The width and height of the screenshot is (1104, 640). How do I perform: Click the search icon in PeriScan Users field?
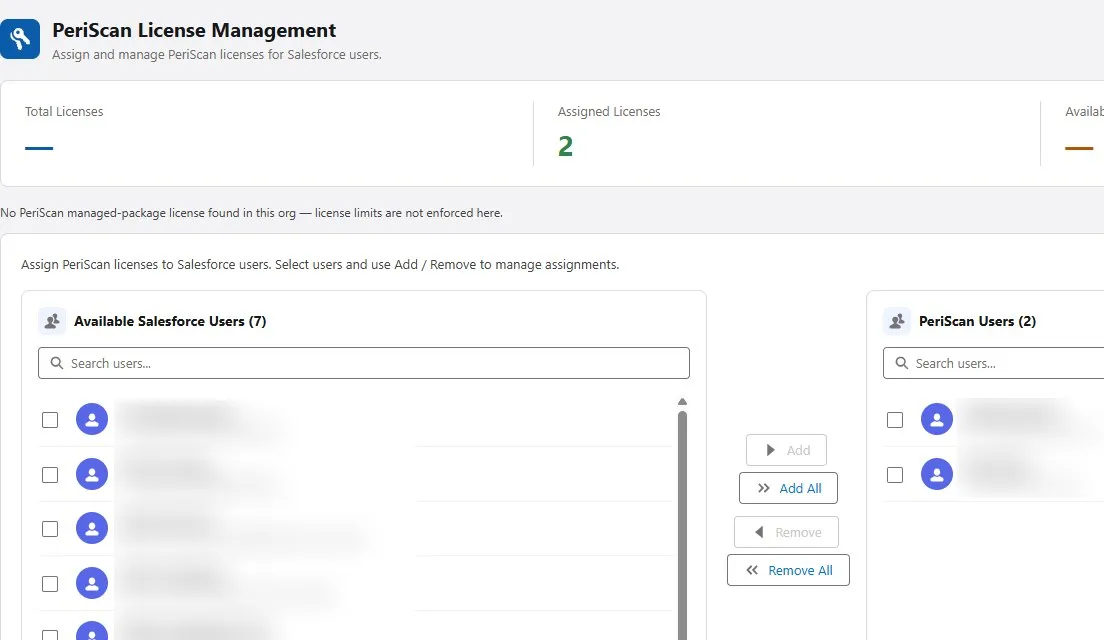tap(902, 363)
